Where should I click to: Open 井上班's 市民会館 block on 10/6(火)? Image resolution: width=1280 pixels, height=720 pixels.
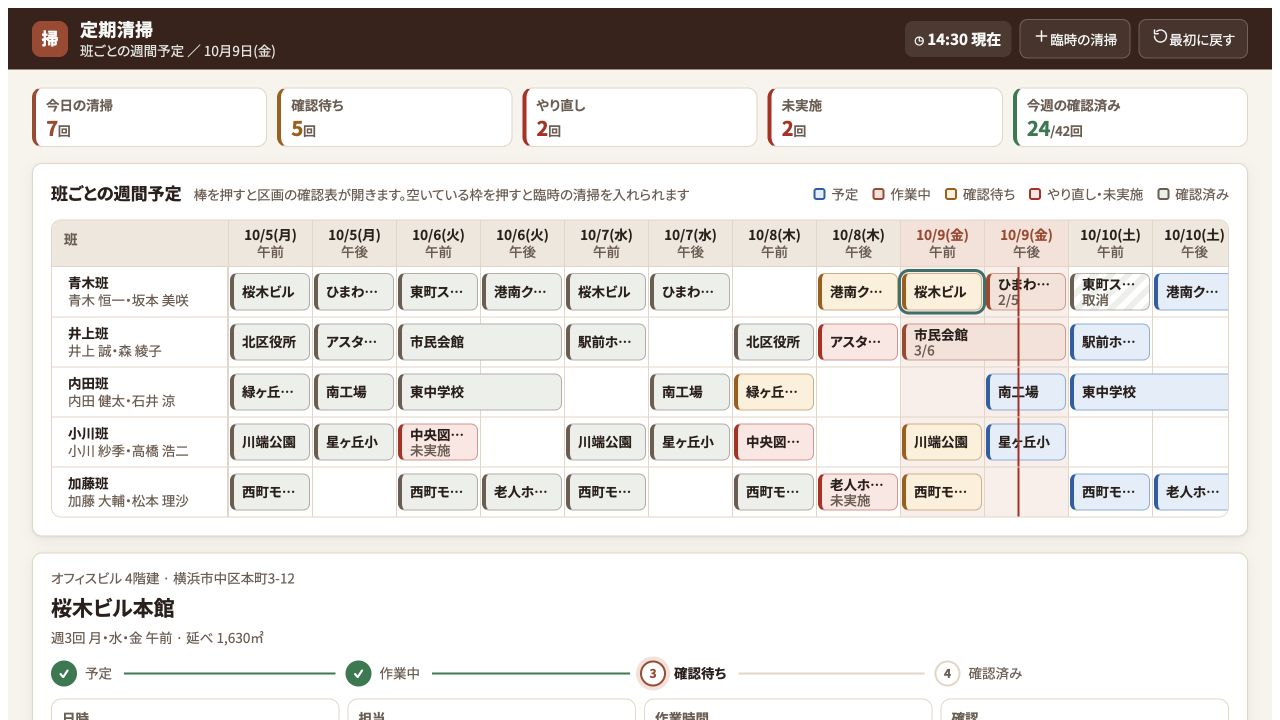[480, 342]
